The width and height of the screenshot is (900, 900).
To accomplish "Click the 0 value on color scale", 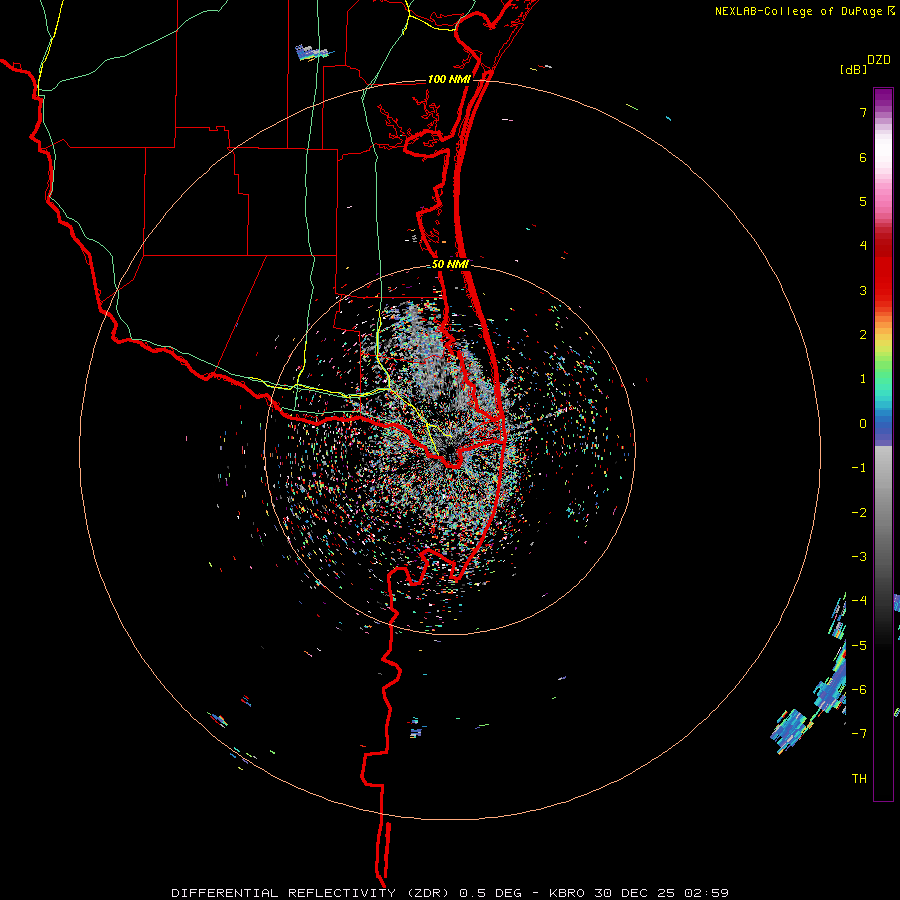I will [x=863, y=424].
